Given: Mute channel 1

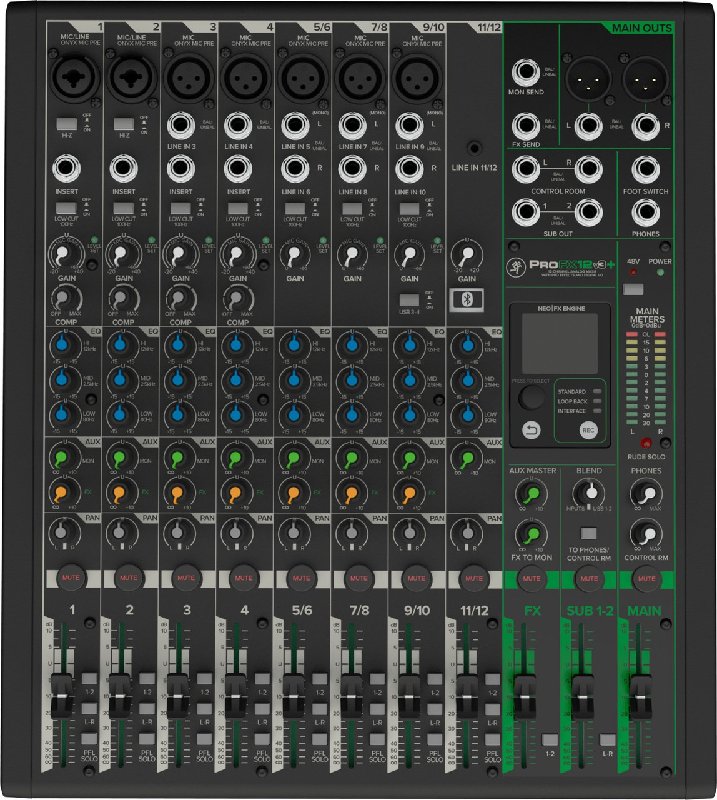Looking at the screenshot, I should (70, 578).
